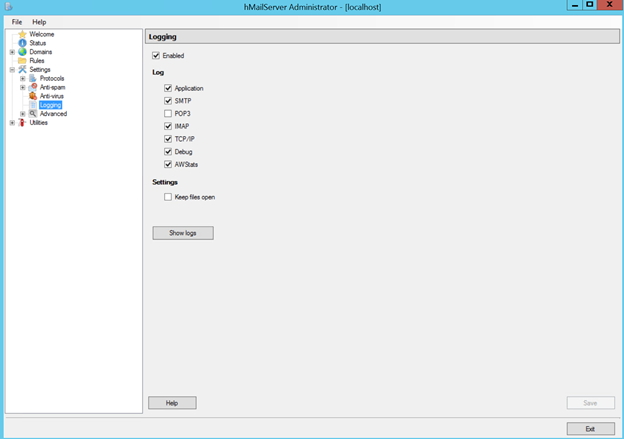This screenshot has height=439, width=624.
Task: Click the Rules folder icon
Action: click(x=23, y=60)
